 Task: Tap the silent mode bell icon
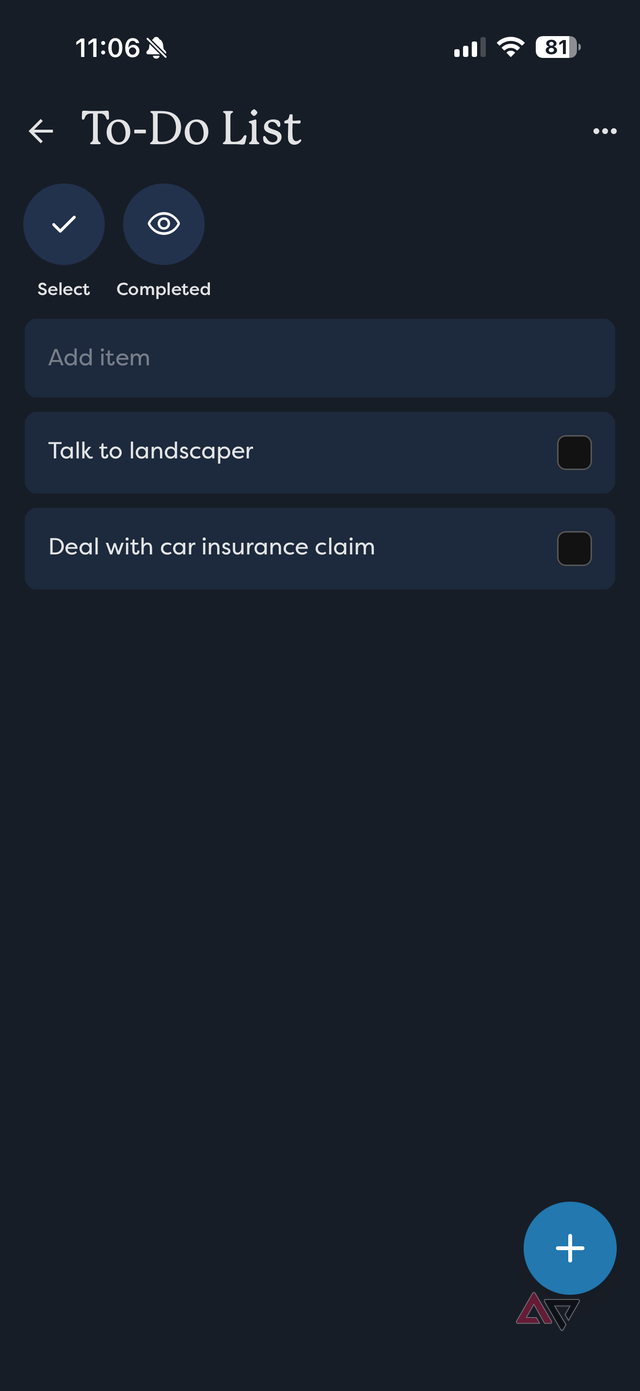(x=156, y=48)
